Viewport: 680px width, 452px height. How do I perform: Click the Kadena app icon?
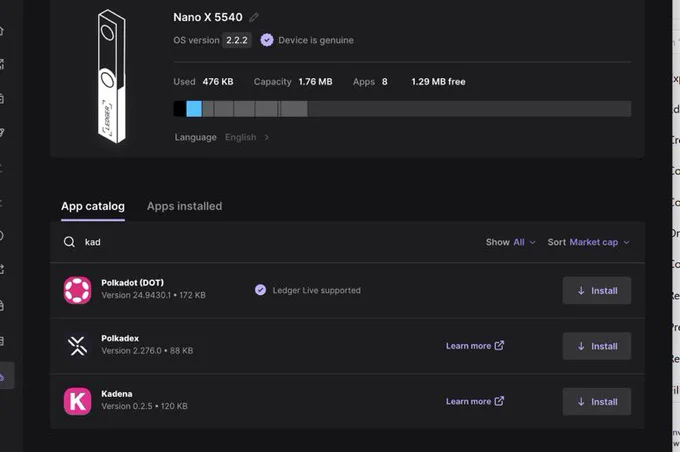[x=78, y=401]
